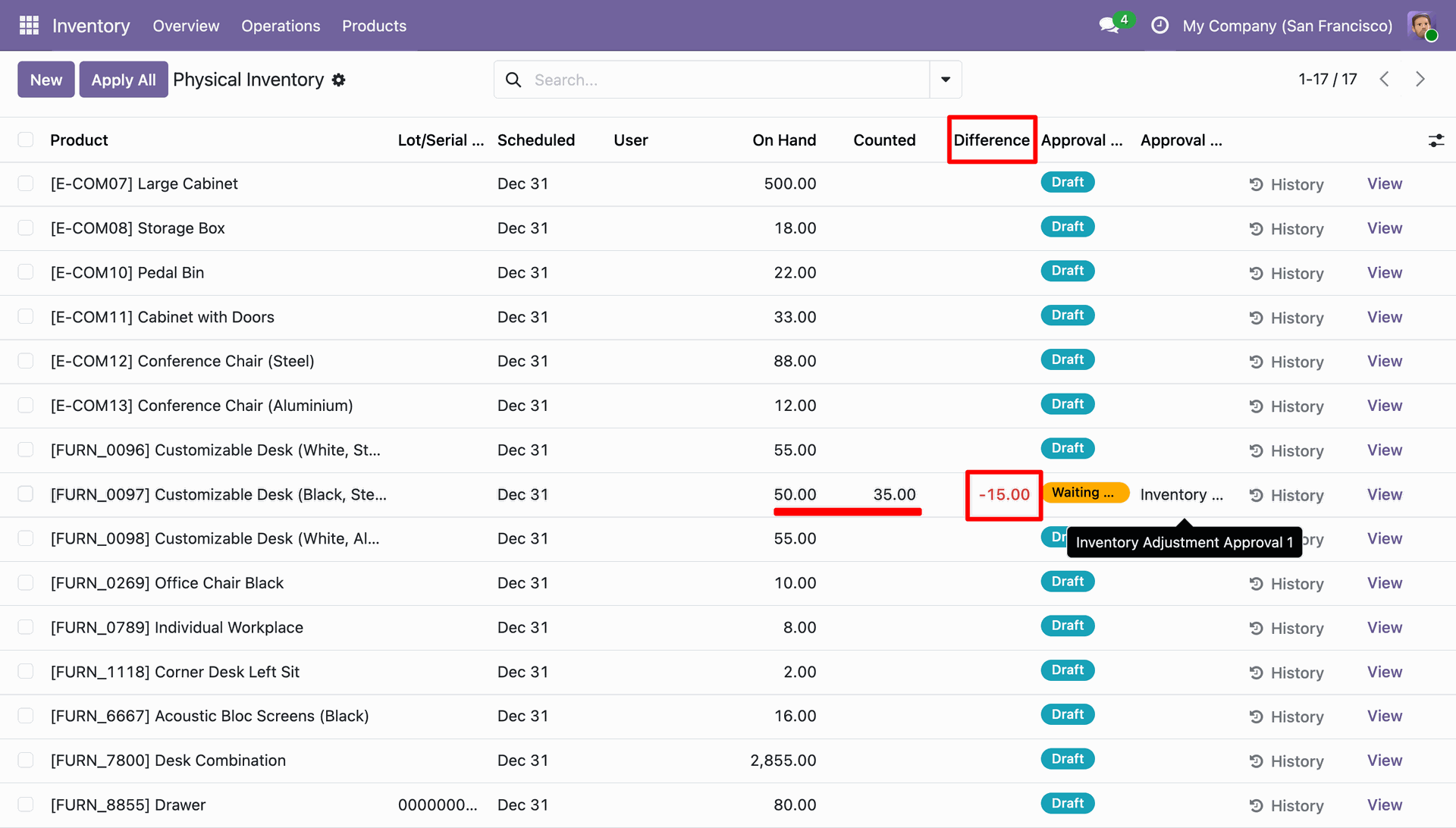Open the Overview menu
Viewport: 1456px width, 828px height.
(x=186, y=26)
